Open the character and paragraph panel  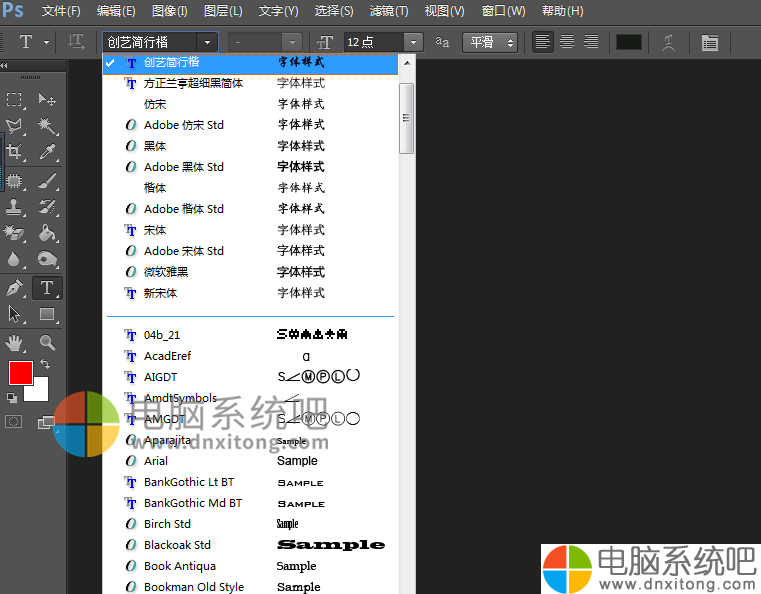710,43
